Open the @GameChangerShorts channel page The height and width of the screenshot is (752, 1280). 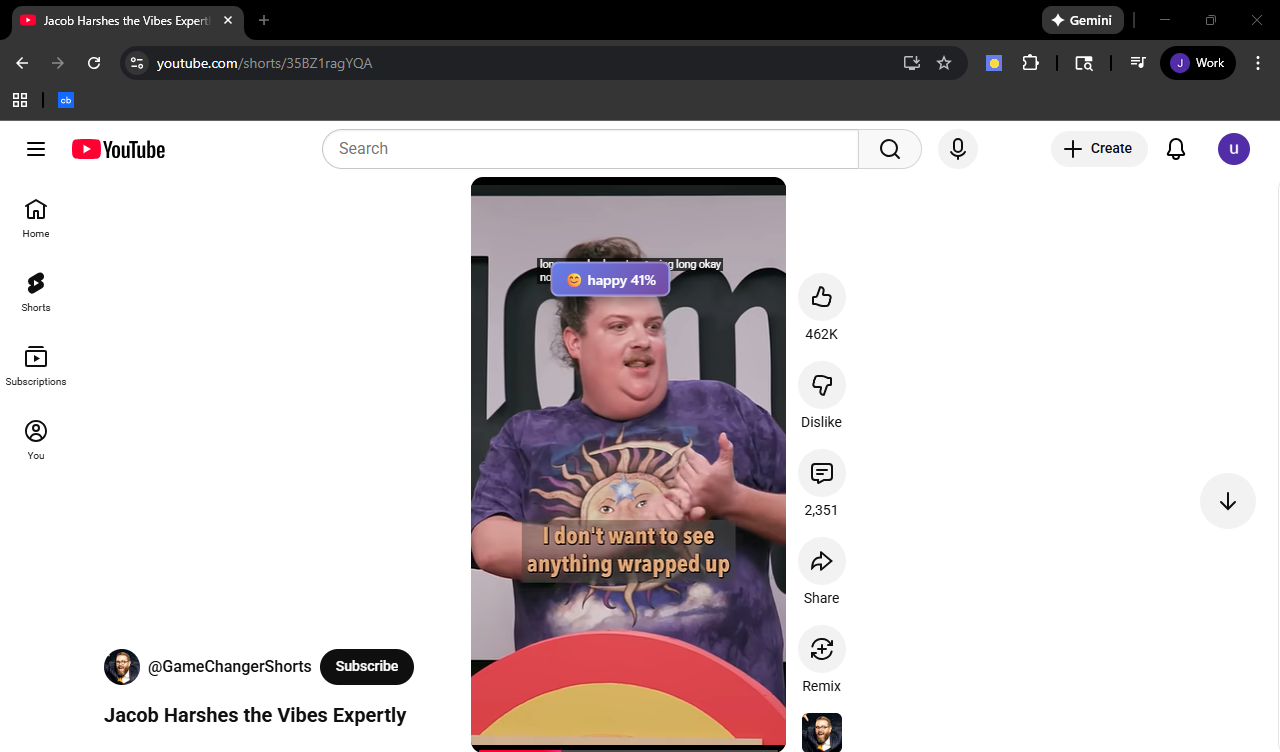point(229,666)
